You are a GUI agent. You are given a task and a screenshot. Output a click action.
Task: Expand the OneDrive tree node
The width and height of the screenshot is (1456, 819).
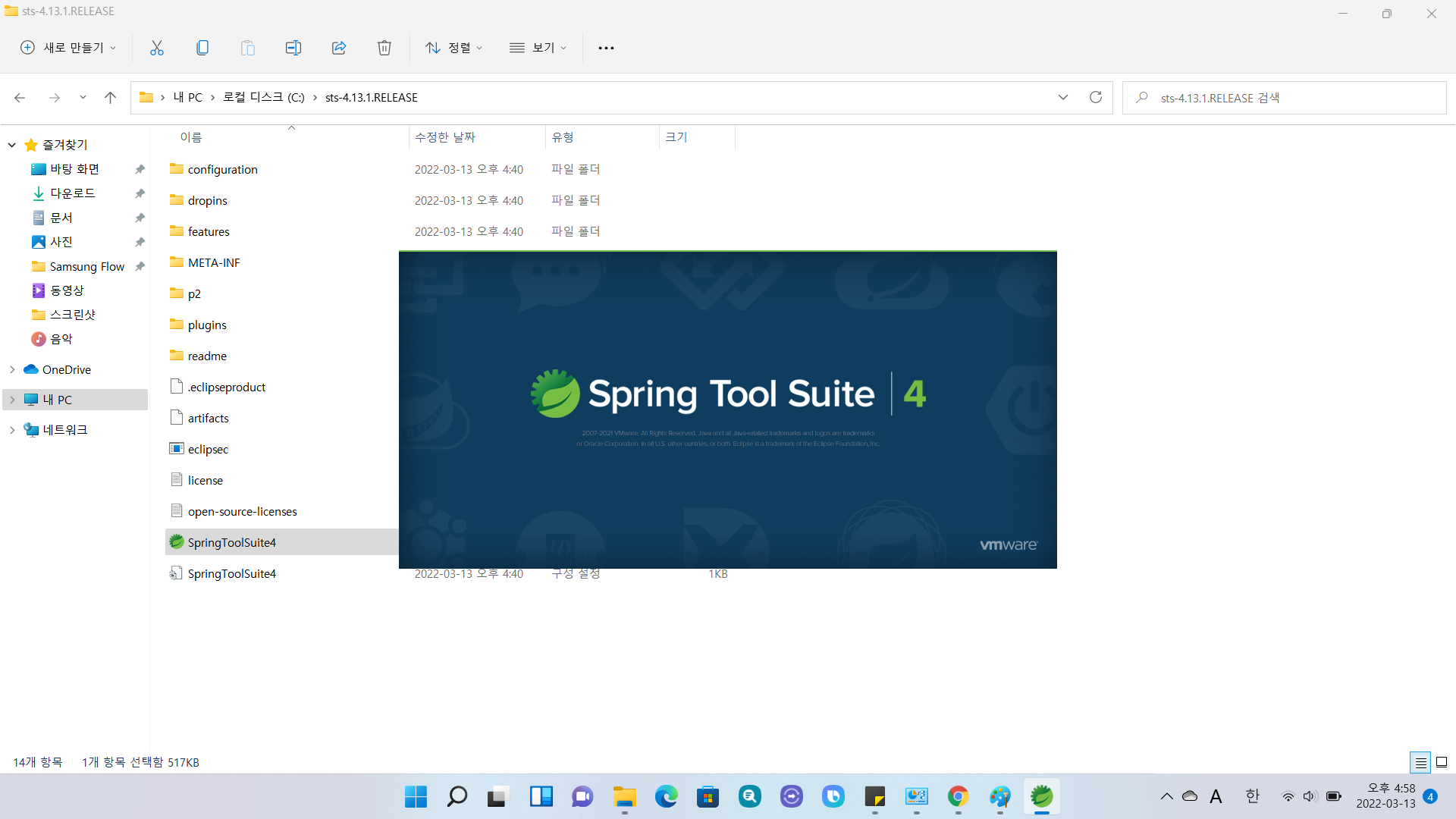[12, 369]
